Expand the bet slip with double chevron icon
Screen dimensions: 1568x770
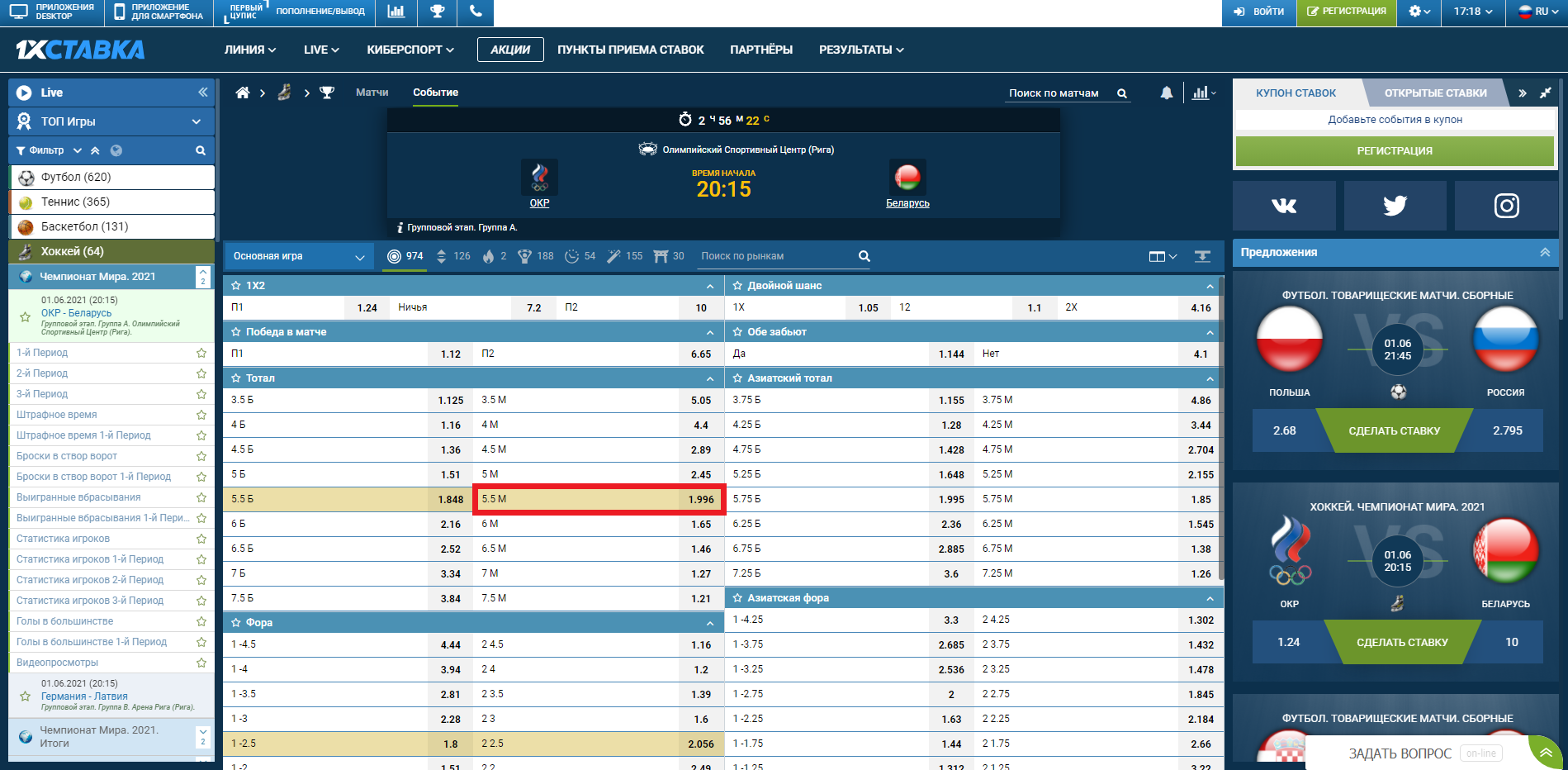pos(1522,93)
